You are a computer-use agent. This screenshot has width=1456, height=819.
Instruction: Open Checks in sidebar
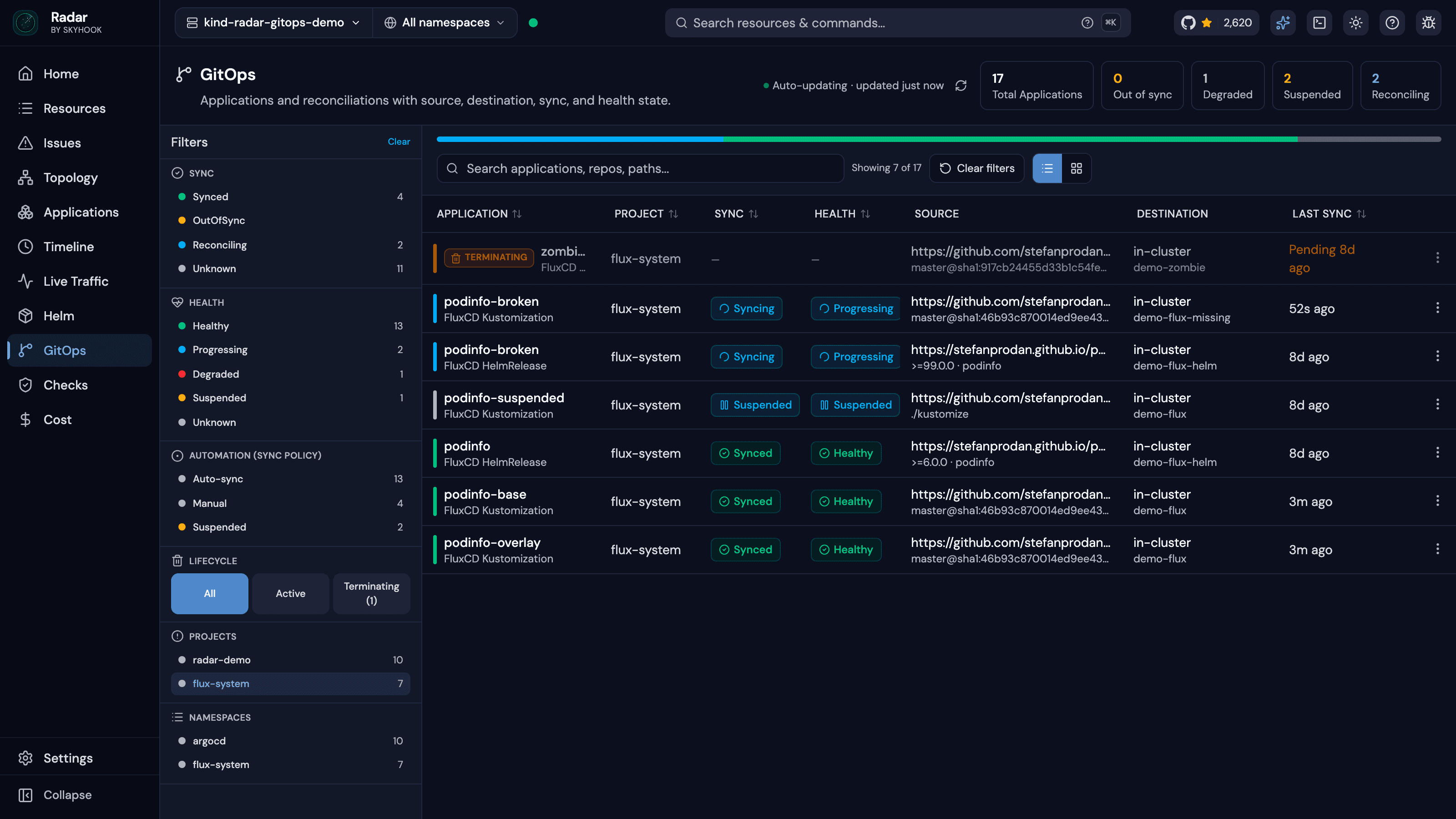79,385
